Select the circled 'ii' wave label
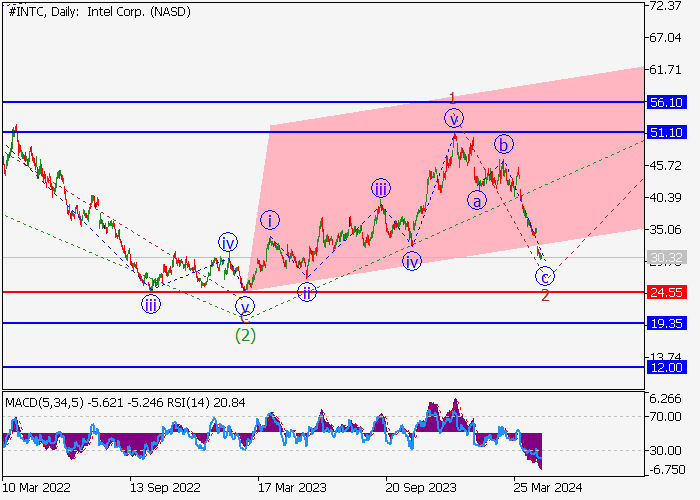700x500 pixels. 307,292
